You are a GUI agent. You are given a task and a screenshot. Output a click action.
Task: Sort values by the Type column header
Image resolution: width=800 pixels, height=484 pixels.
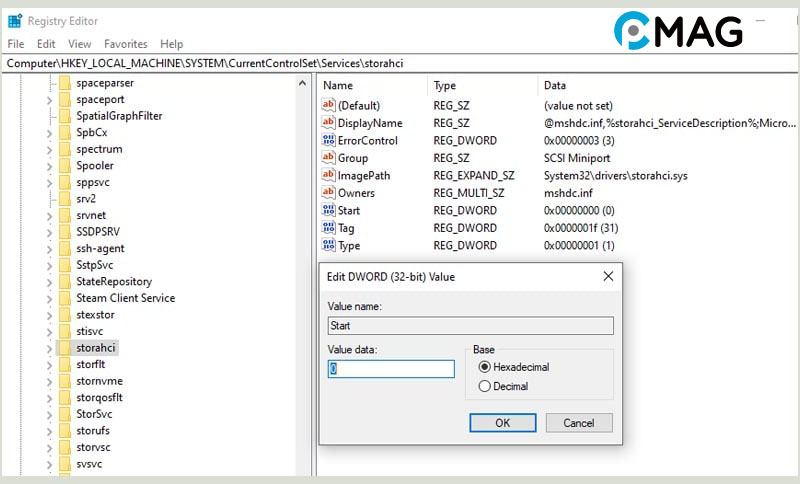pyautogui.click(x=445, y=86)
